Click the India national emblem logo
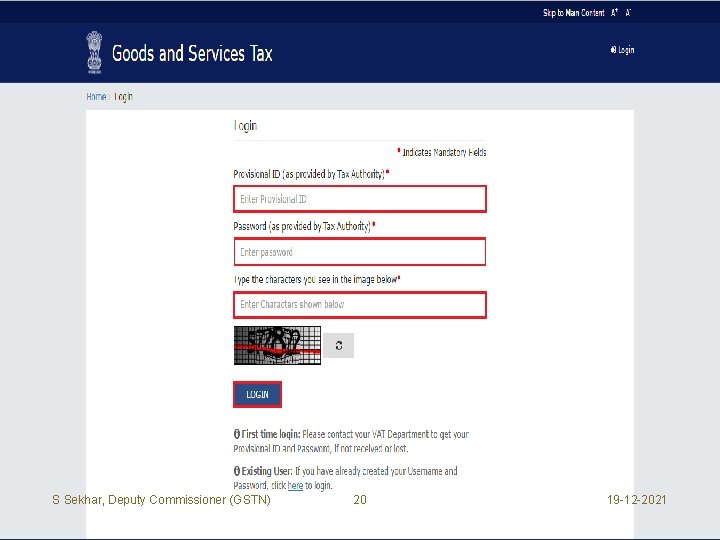The width and height of the screenshot is (720, 540). [94, 52]
